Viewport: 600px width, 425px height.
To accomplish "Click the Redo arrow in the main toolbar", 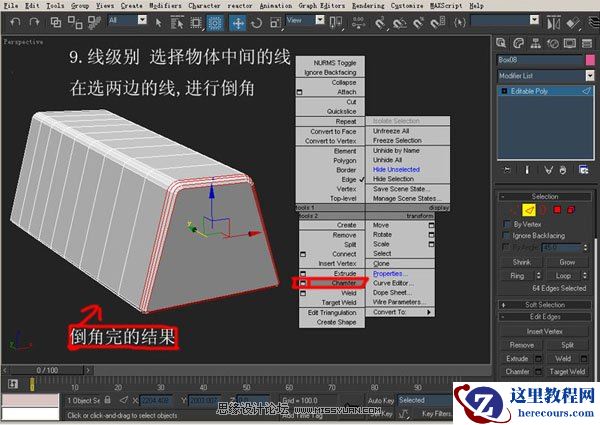I will tap(34, 23).
